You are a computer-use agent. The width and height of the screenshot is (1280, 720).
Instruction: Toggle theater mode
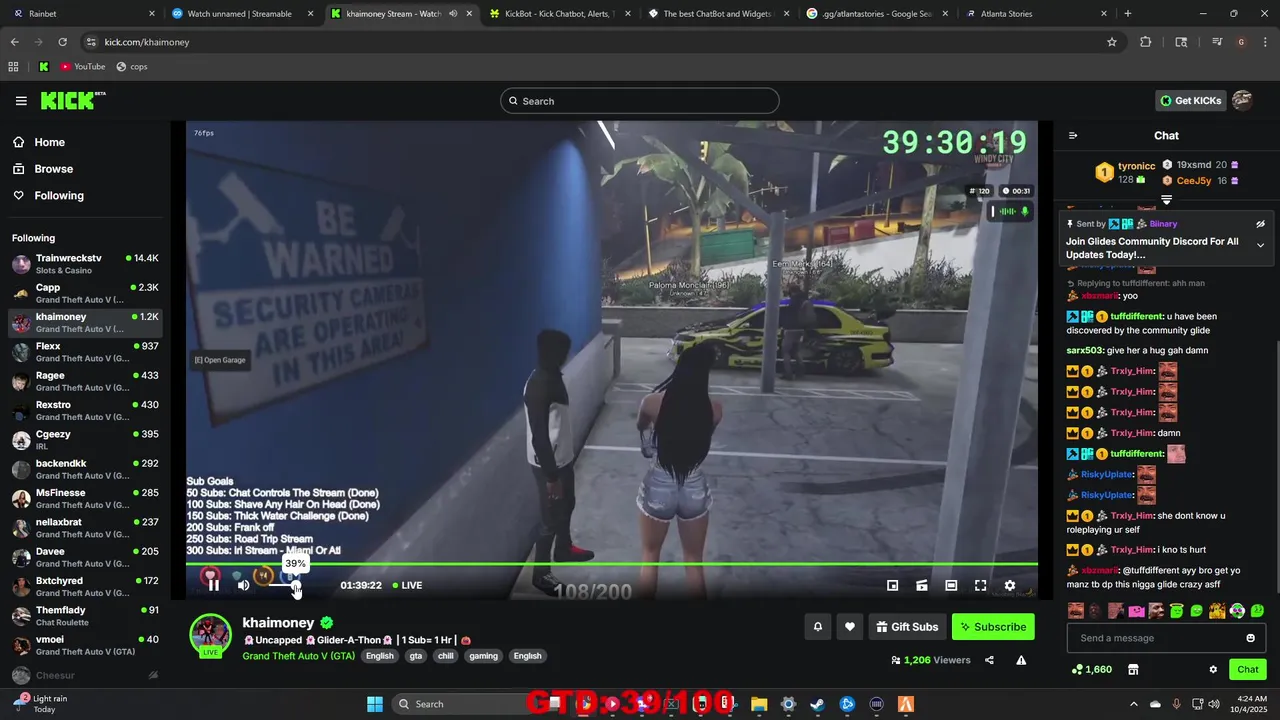point(951,585)
